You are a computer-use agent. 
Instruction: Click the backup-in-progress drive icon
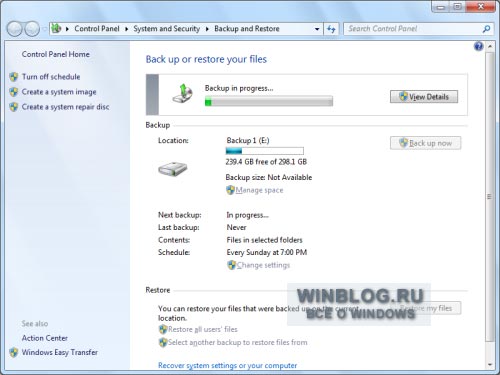(x=183, y=94)
